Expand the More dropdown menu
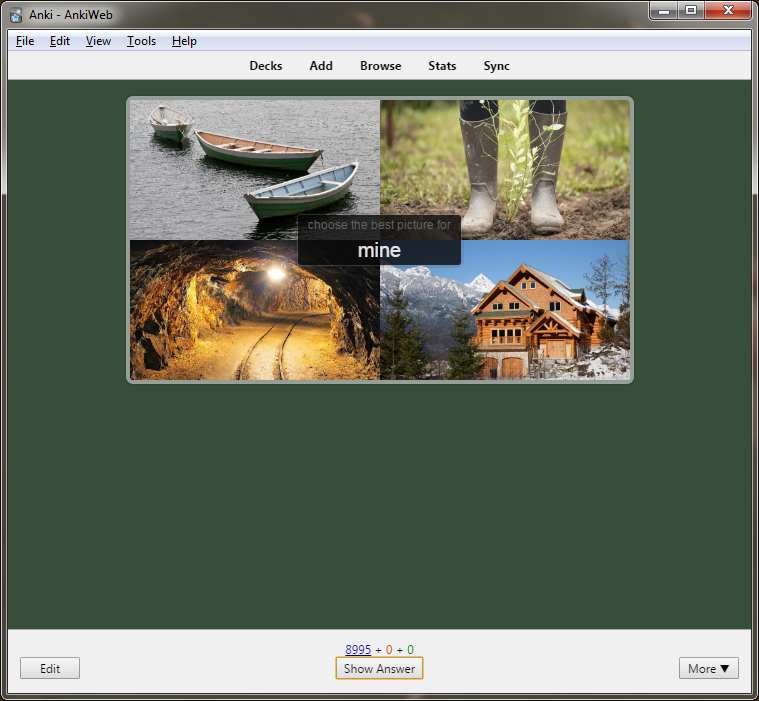Screen dimensions: 759x701 709,669
